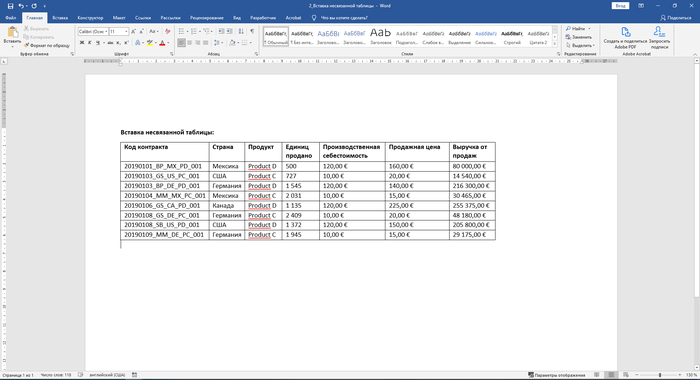Click the Save icon in quick access toolbar
700x380 pixels.
[x=10, y=6]
